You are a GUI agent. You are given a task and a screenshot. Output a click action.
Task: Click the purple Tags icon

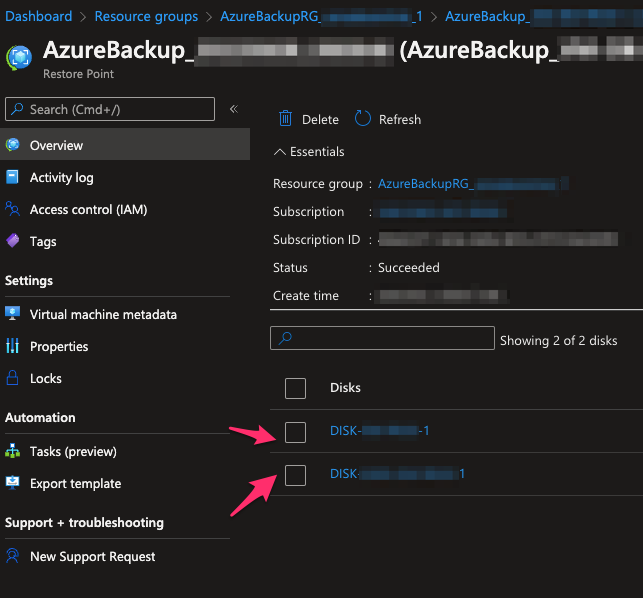[x=13, y=241]
